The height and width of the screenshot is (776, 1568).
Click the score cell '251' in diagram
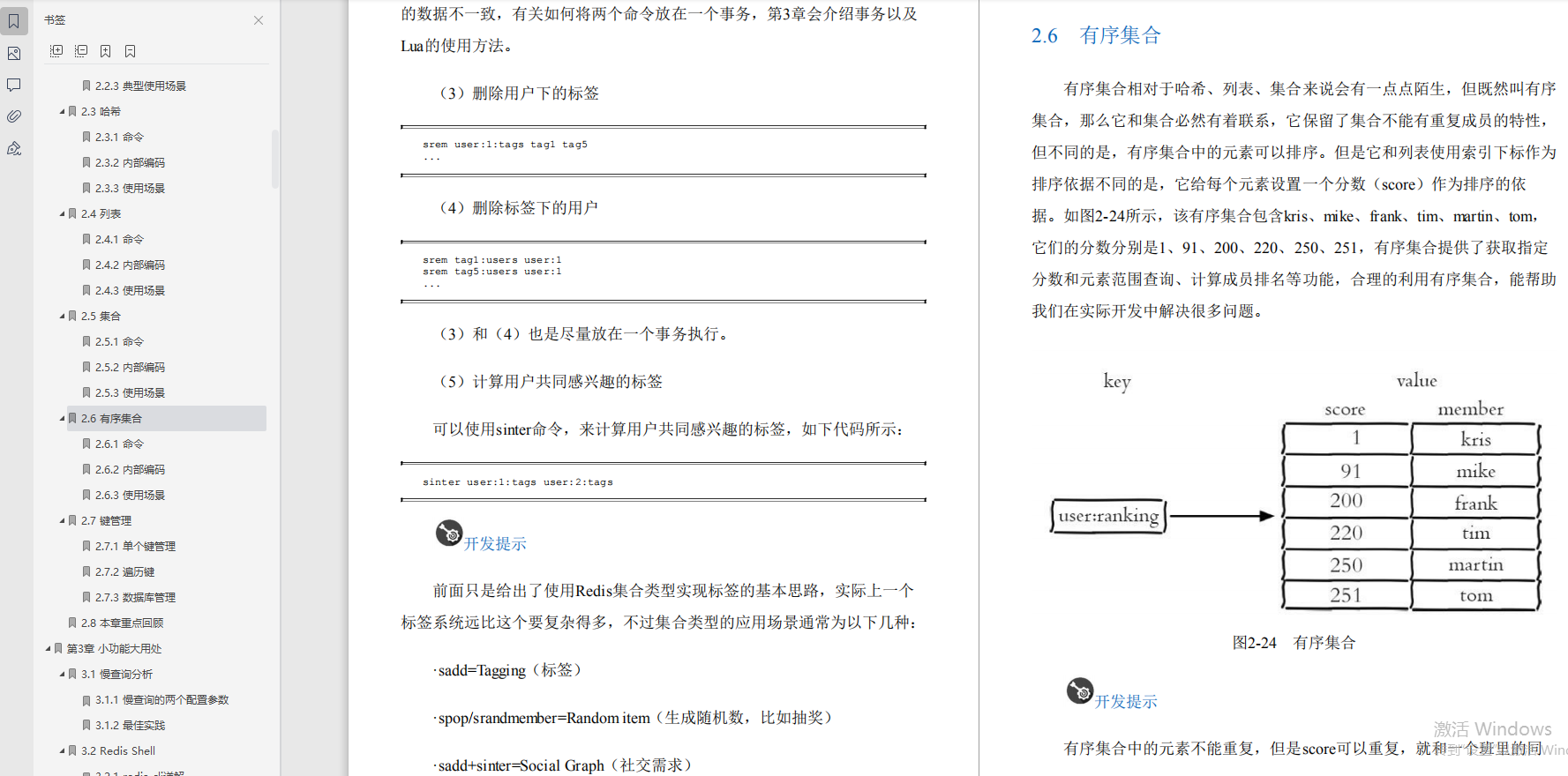point(1346,595)
